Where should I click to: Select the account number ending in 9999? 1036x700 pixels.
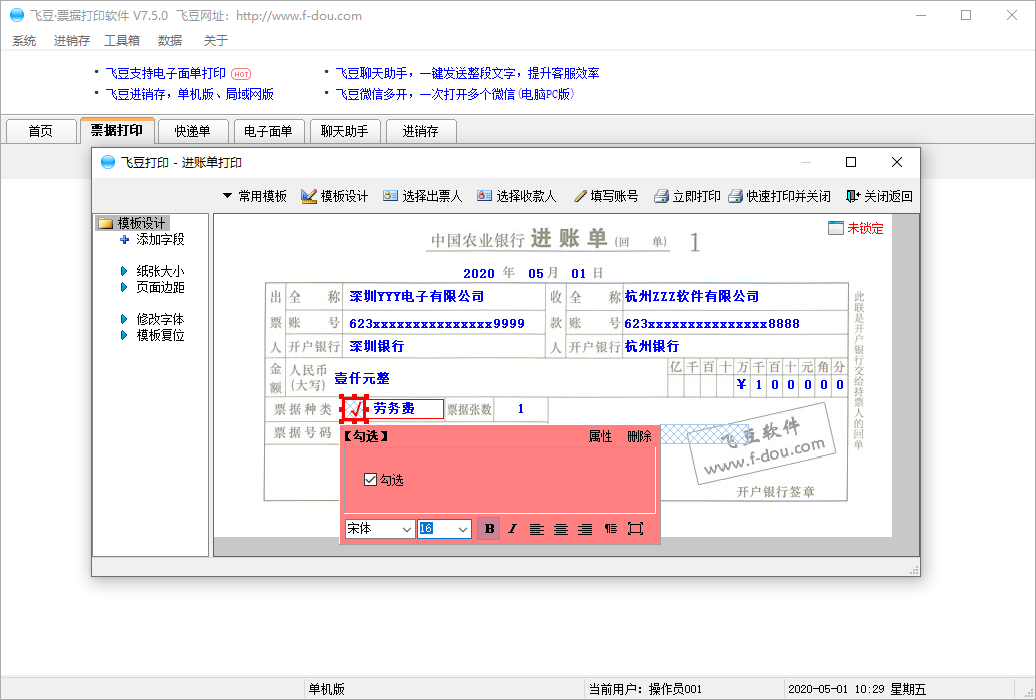[x=437, y=324]
